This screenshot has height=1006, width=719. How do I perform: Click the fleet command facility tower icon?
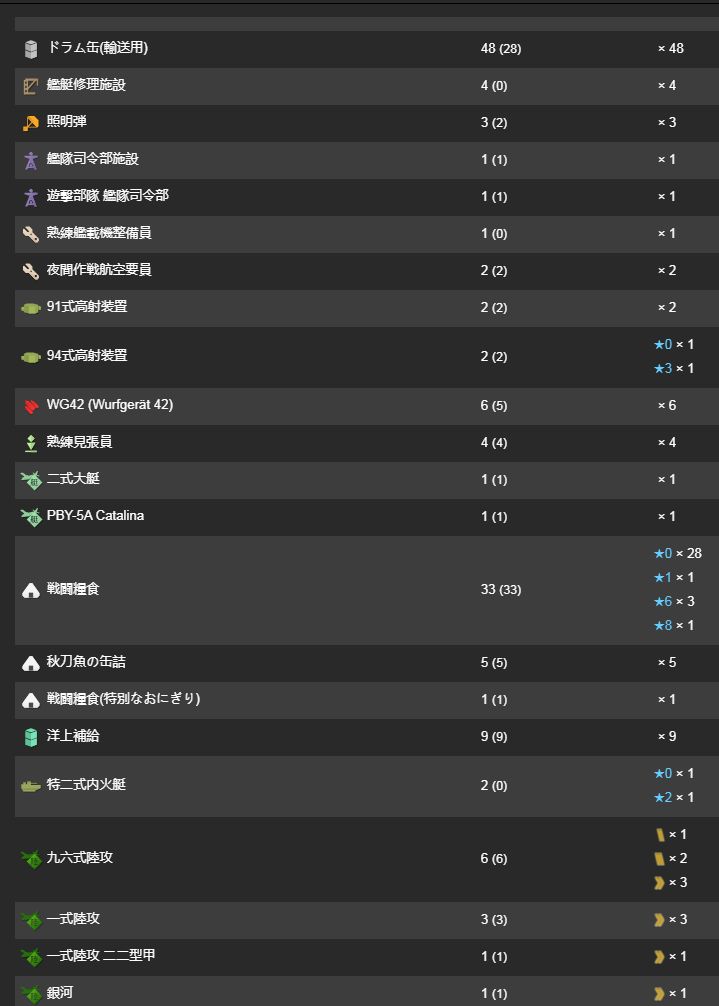point(31,160)
